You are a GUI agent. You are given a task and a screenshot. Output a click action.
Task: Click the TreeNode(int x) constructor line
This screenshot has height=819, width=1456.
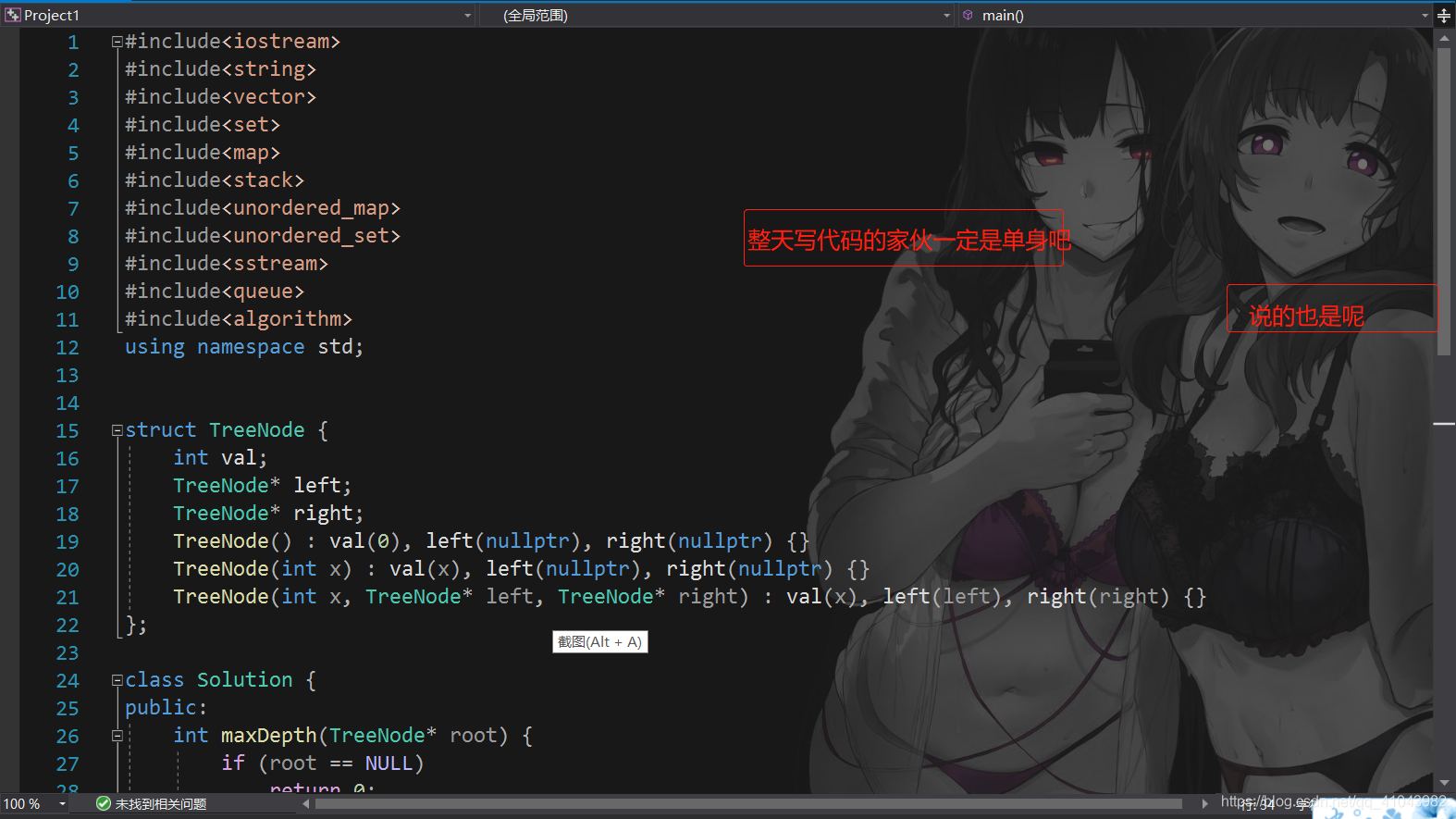522,569
